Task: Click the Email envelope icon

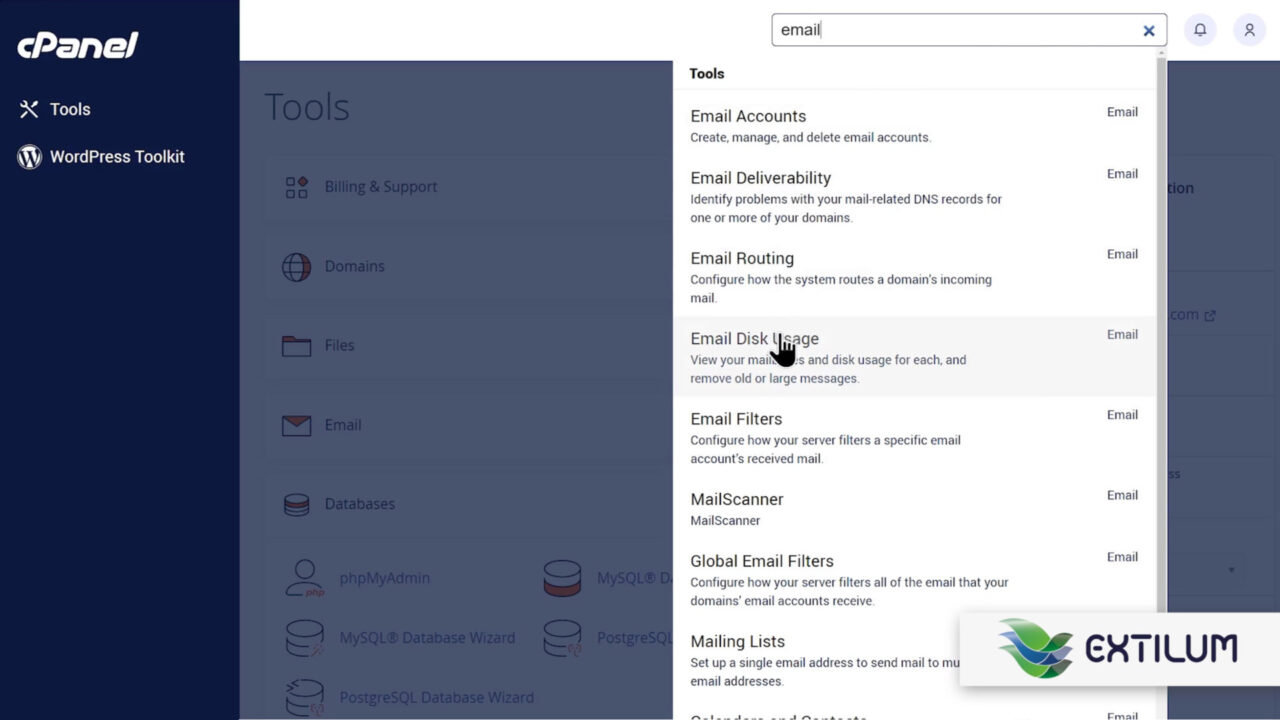Action: click(x=296, y=425)
